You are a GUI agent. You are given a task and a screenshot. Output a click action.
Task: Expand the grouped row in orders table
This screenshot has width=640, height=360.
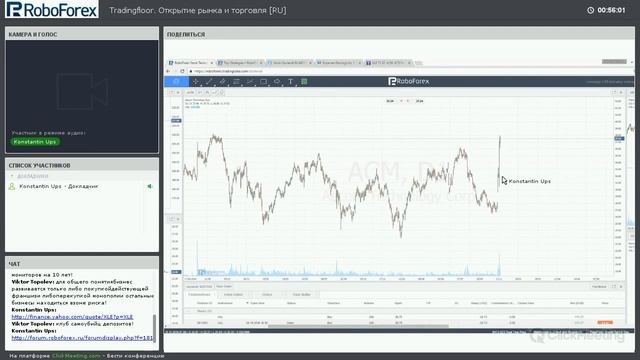(189, 311)
